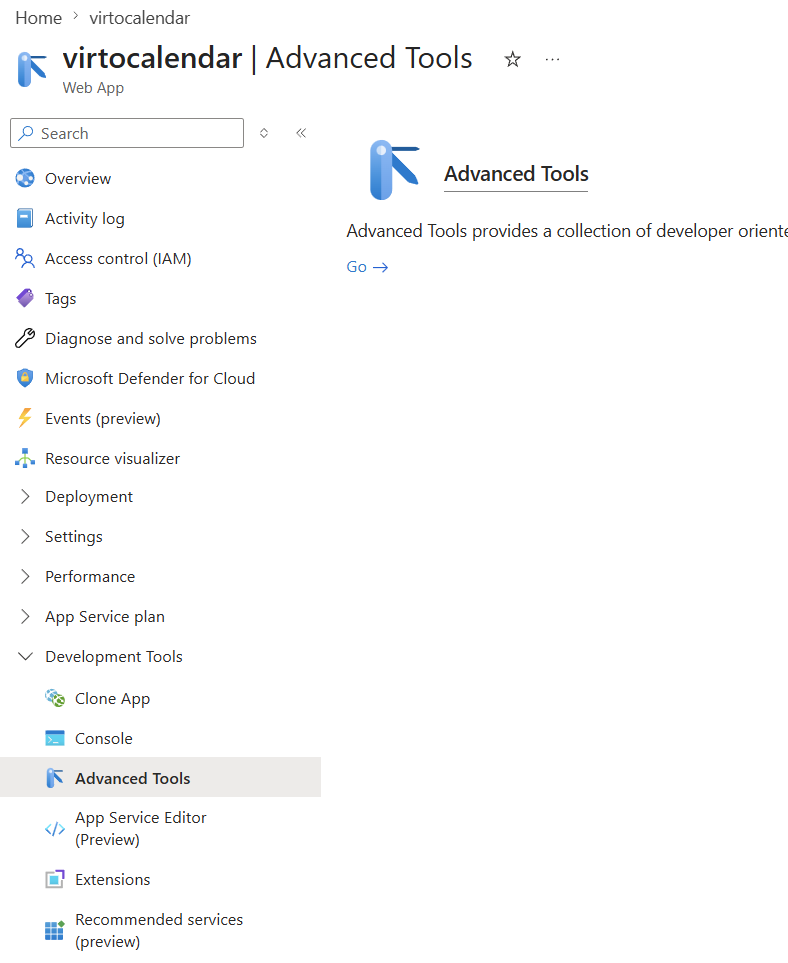Expand the Performance section
The width and height of the screenshot is (788, 963).
[25, 576]
